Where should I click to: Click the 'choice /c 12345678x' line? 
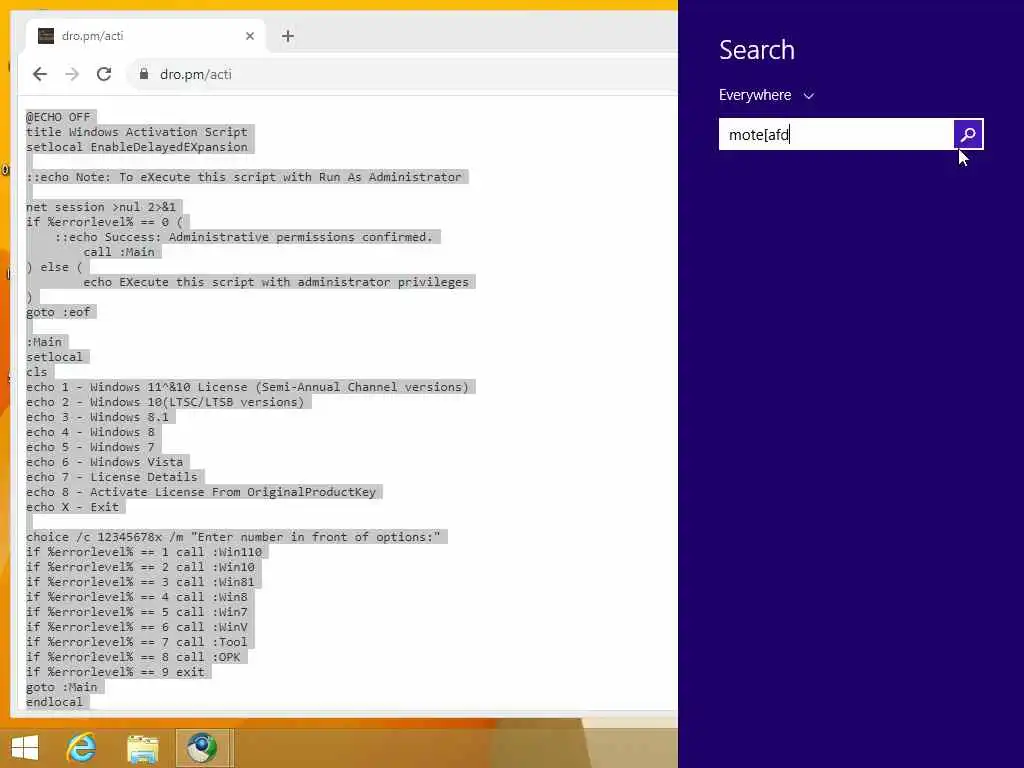(x=233, y=537)
